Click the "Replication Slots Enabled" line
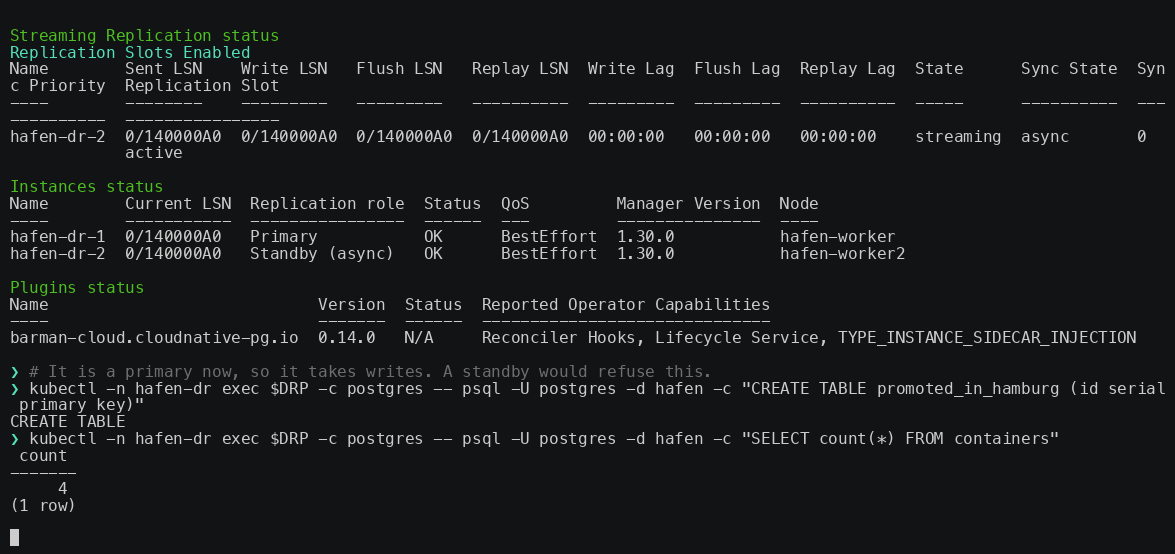The image size is (1175, 554). [130, 52]
